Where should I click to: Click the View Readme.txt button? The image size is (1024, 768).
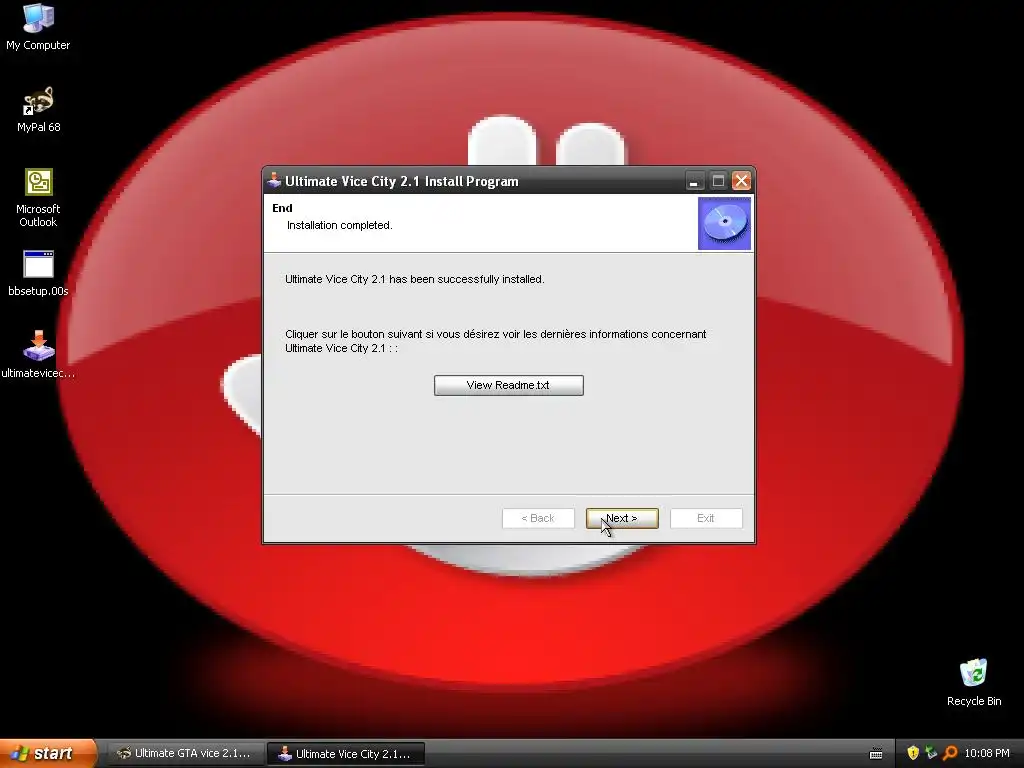509,385
